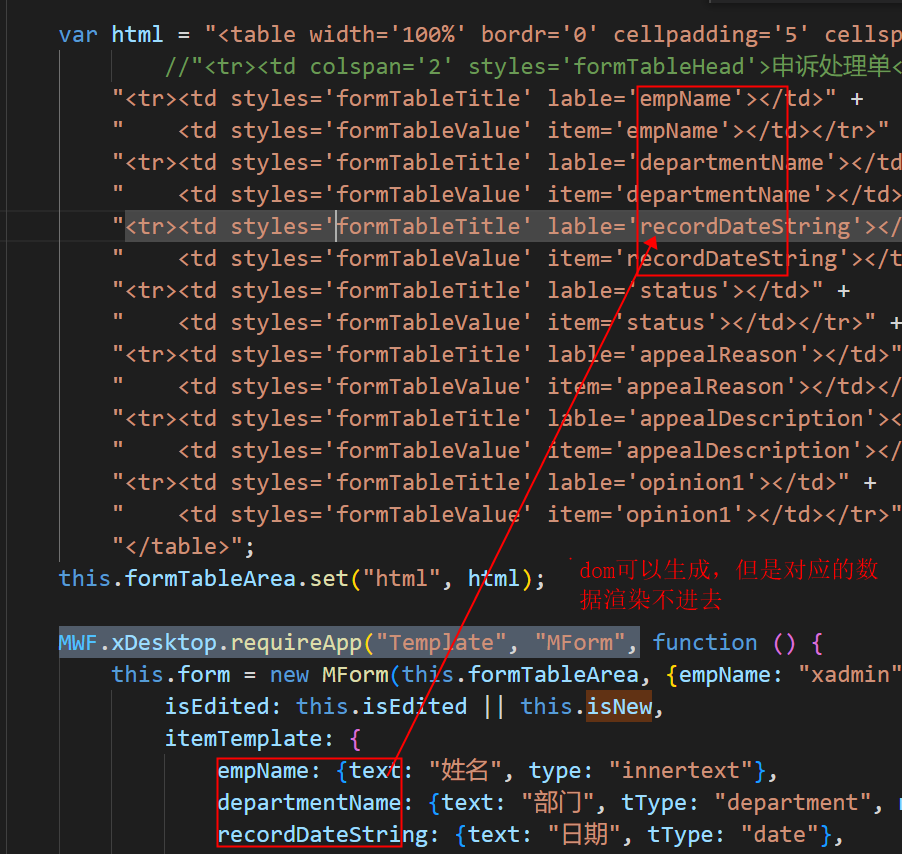Click the "MForm" string argument

[580, 642]
